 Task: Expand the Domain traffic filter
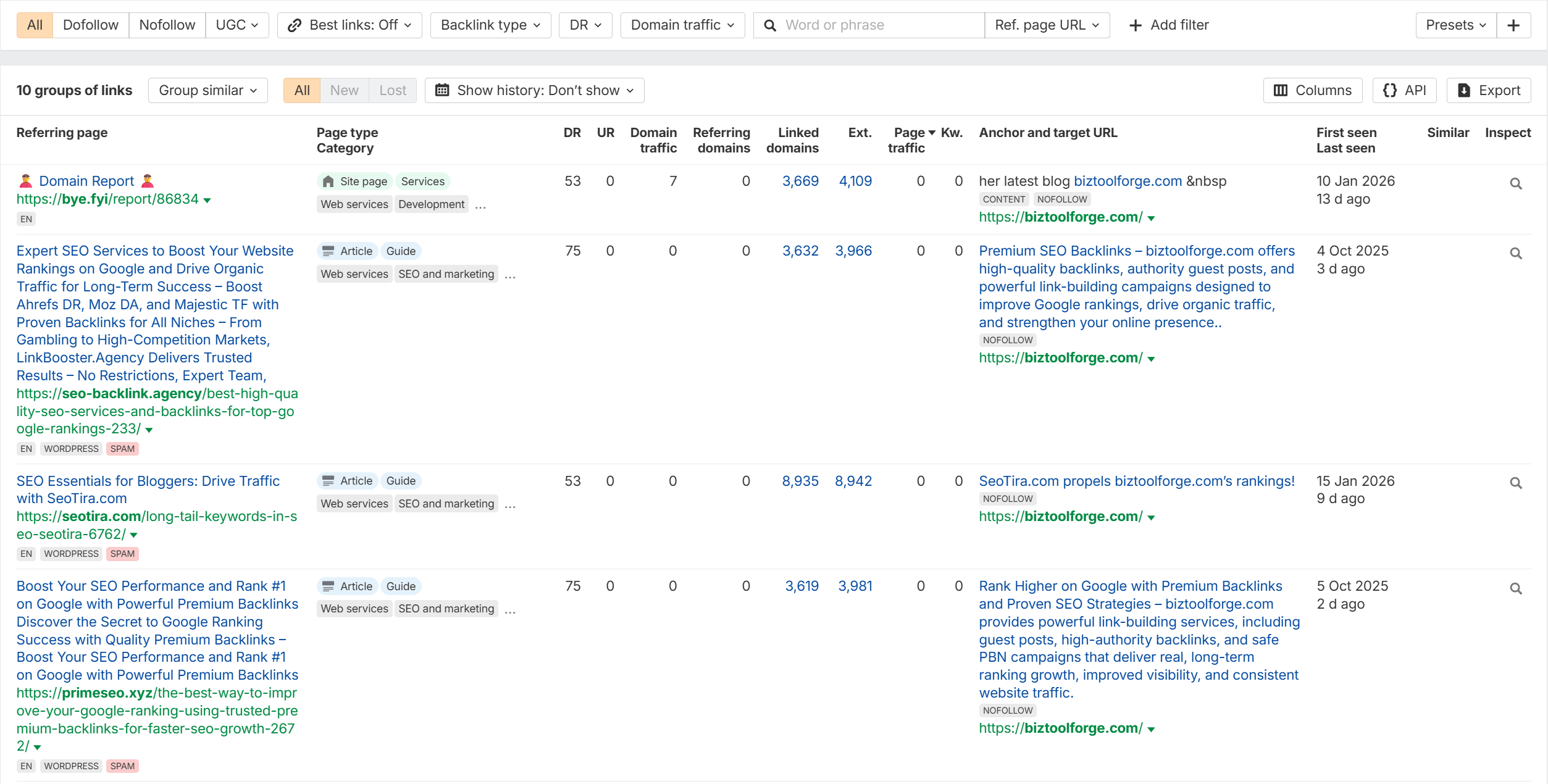(x=682, y=25)
